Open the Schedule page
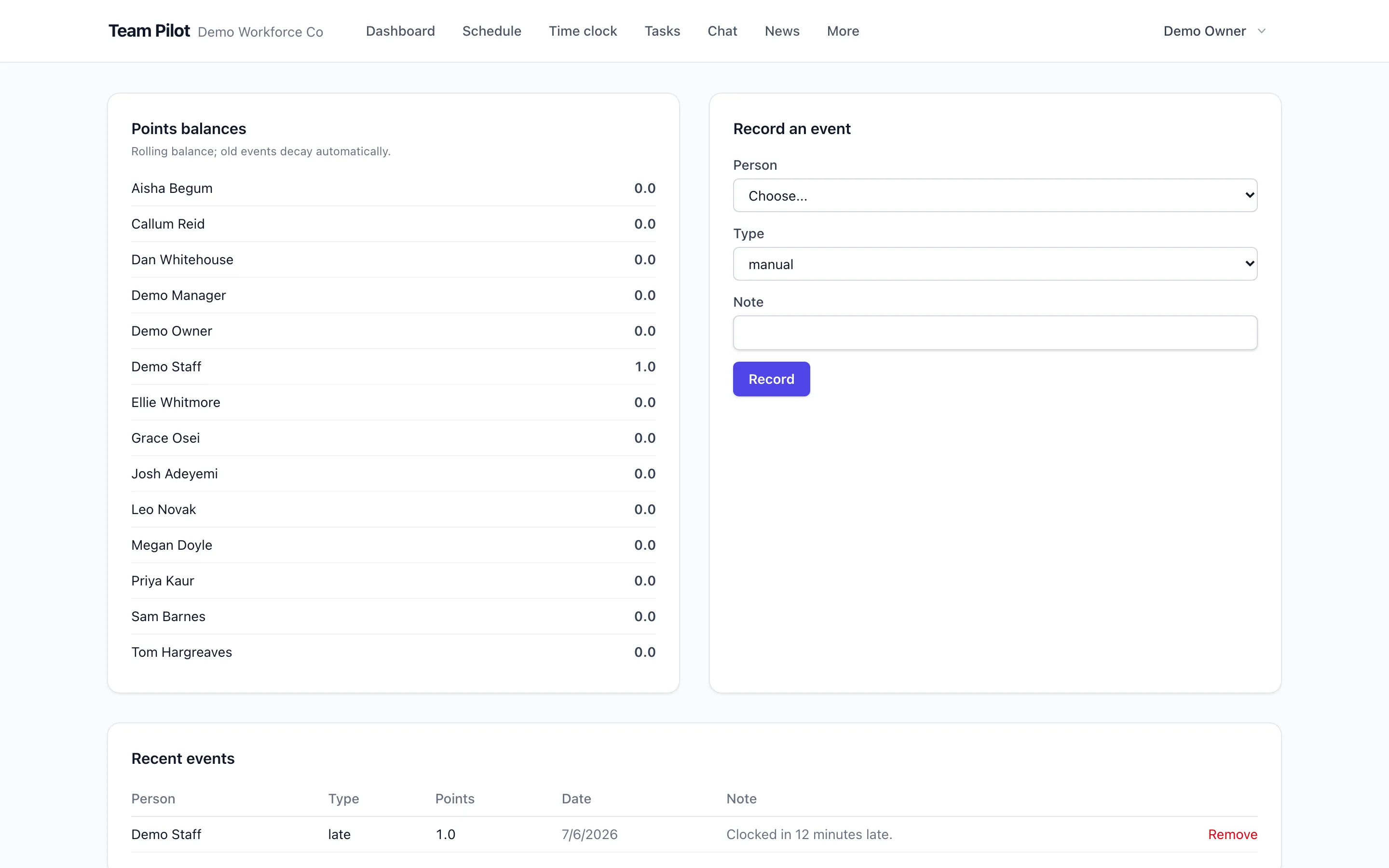The image size is (1389, 868). tap(491, 31)
